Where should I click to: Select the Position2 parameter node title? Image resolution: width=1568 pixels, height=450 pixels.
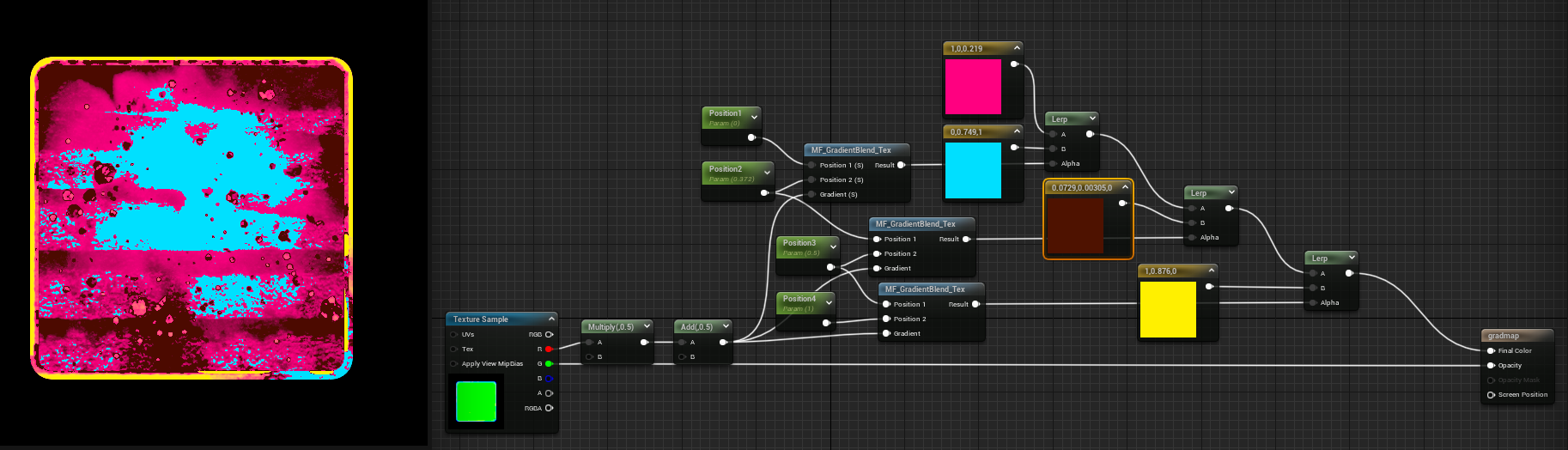[x=726, y=169]
